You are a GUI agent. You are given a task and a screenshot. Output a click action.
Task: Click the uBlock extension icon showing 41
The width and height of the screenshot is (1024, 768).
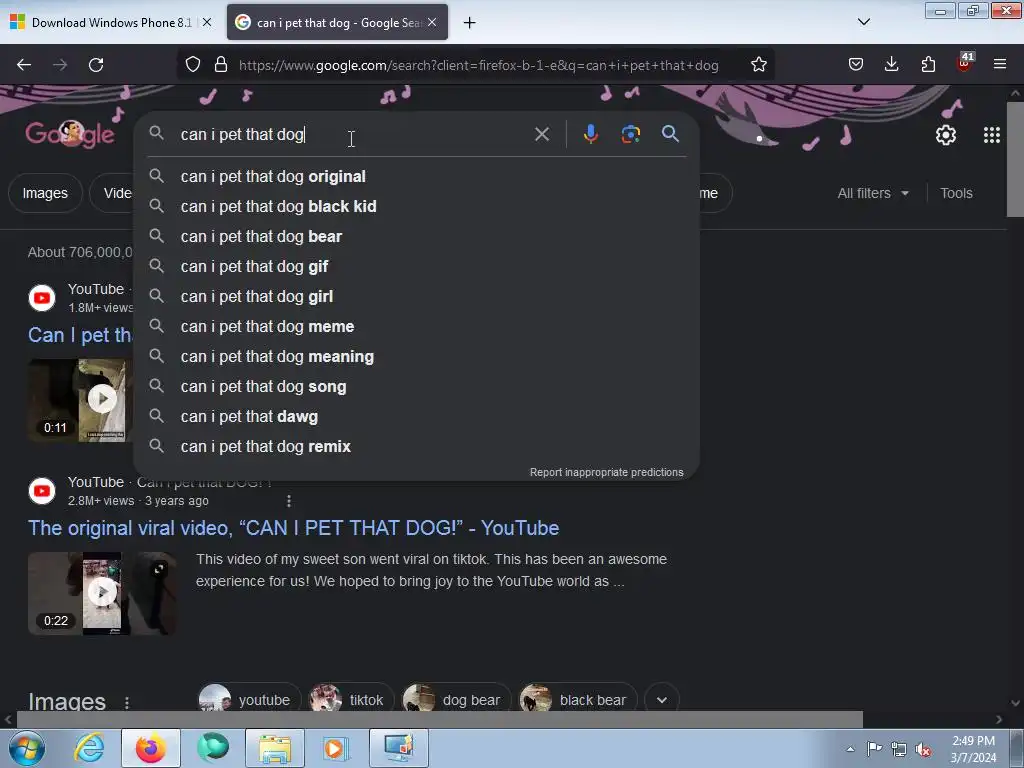pos(965,63)
